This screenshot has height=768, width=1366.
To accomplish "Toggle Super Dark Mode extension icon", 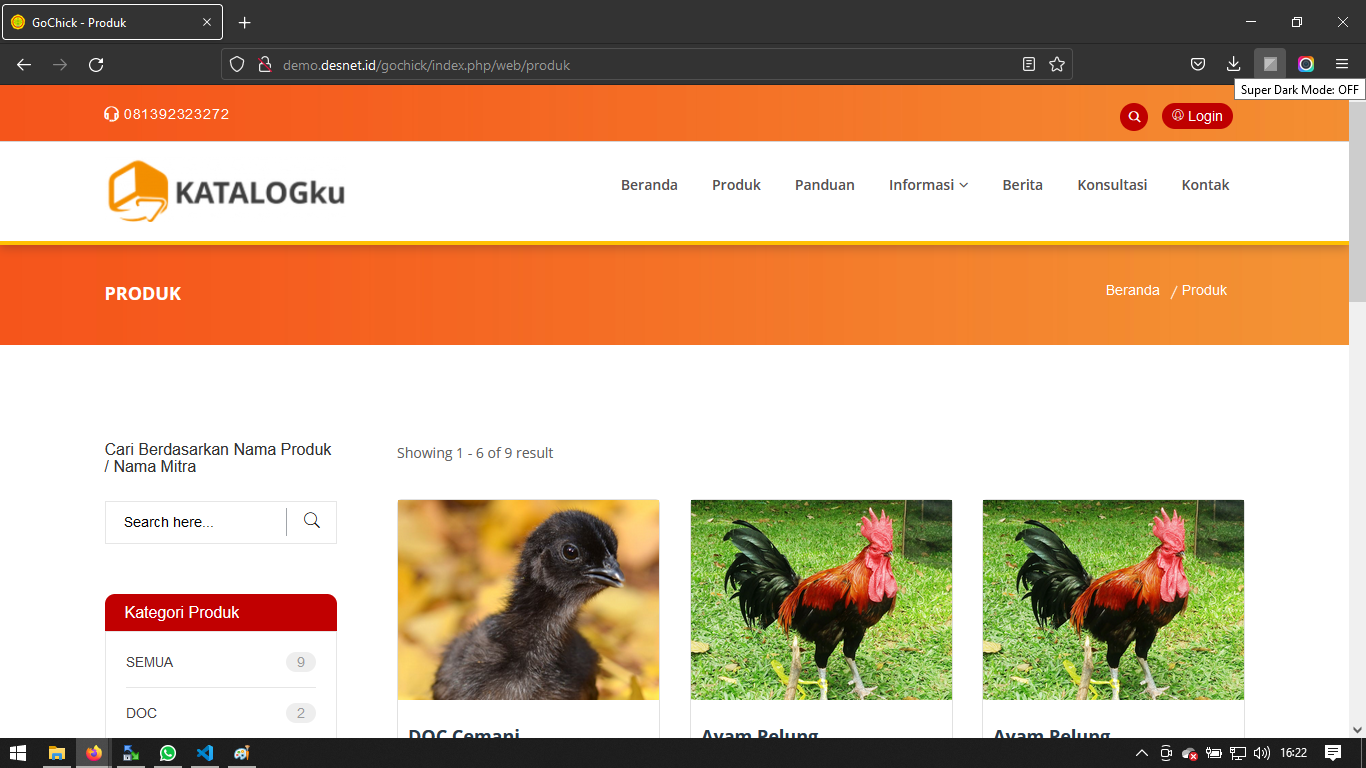I will (x=1270, y=64).
